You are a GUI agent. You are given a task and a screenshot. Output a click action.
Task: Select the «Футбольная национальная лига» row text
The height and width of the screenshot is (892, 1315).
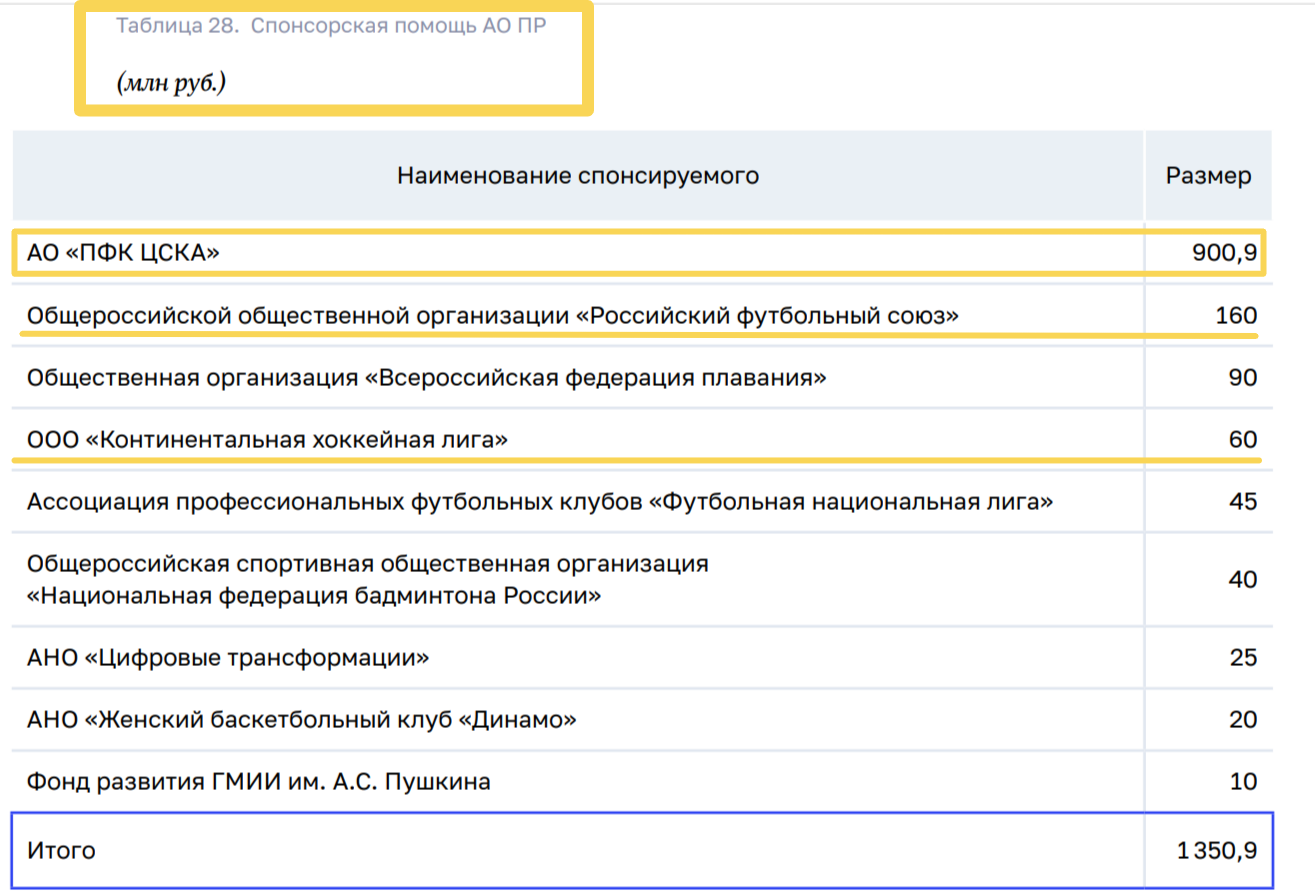pyautogui.click(x=540, y=501)
